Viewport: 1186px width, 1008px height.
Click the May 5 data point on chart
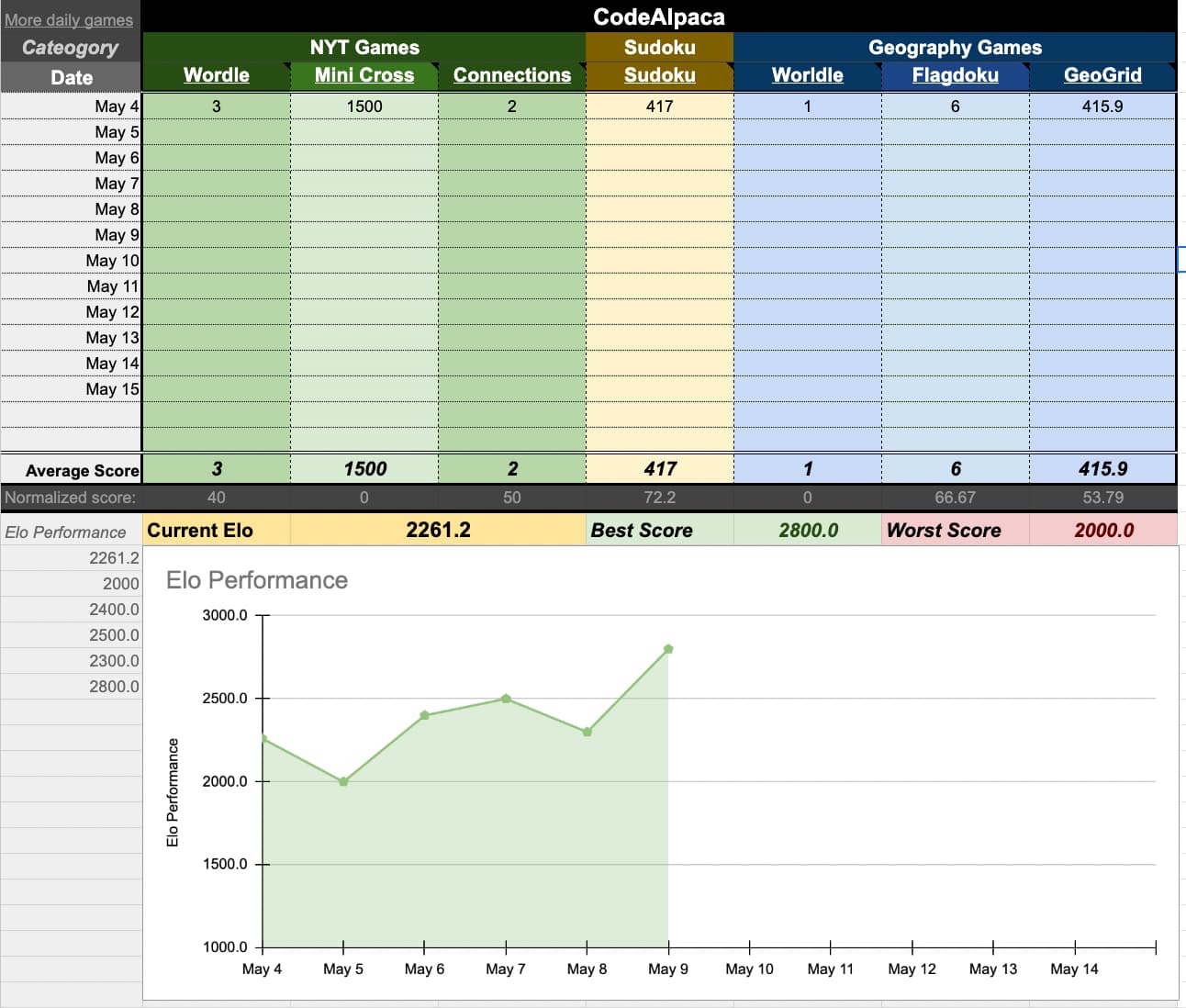[343, 782]
